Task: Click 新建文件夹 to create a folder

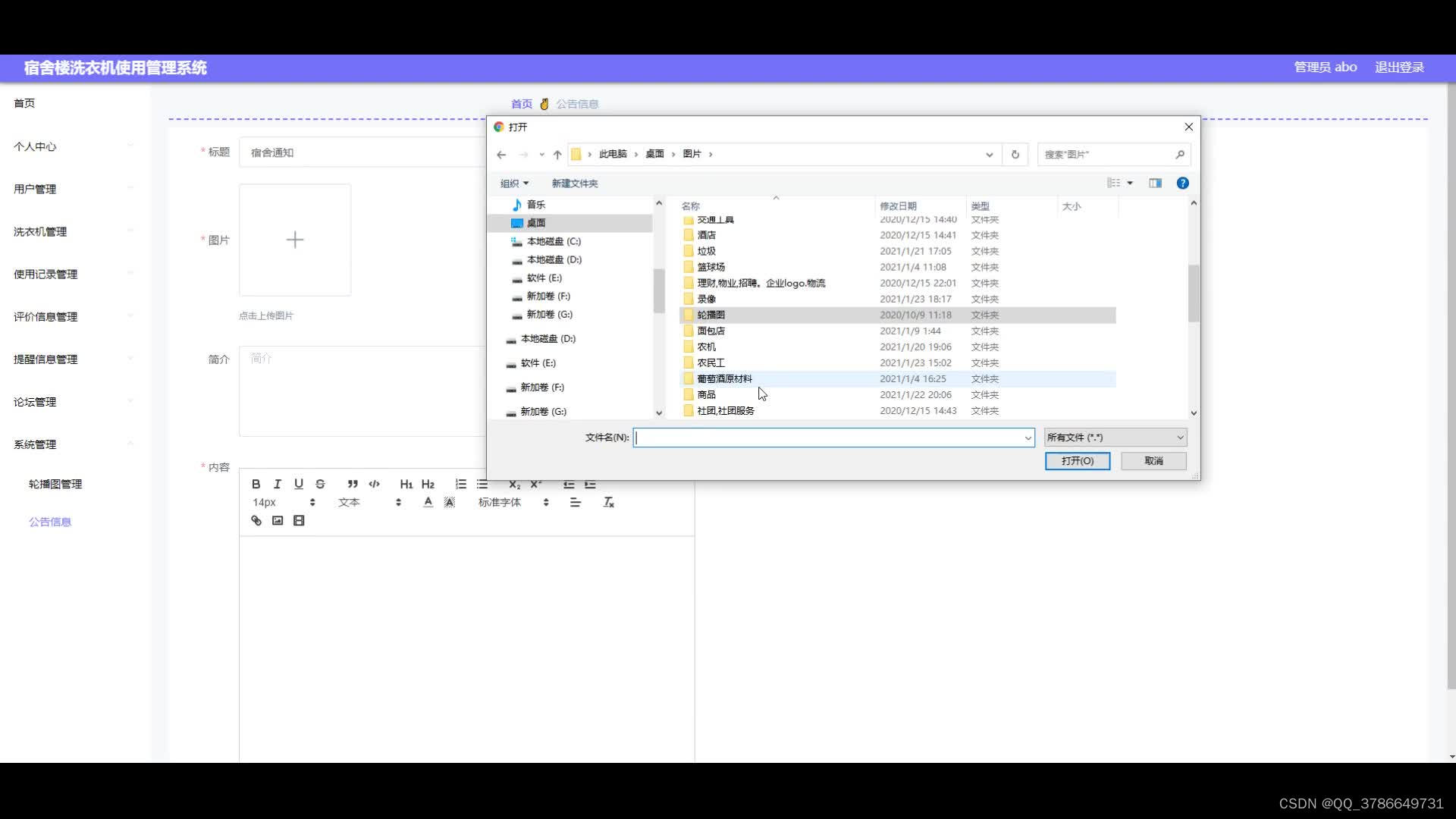Action: pyautogui.click(x=574, y=183)
